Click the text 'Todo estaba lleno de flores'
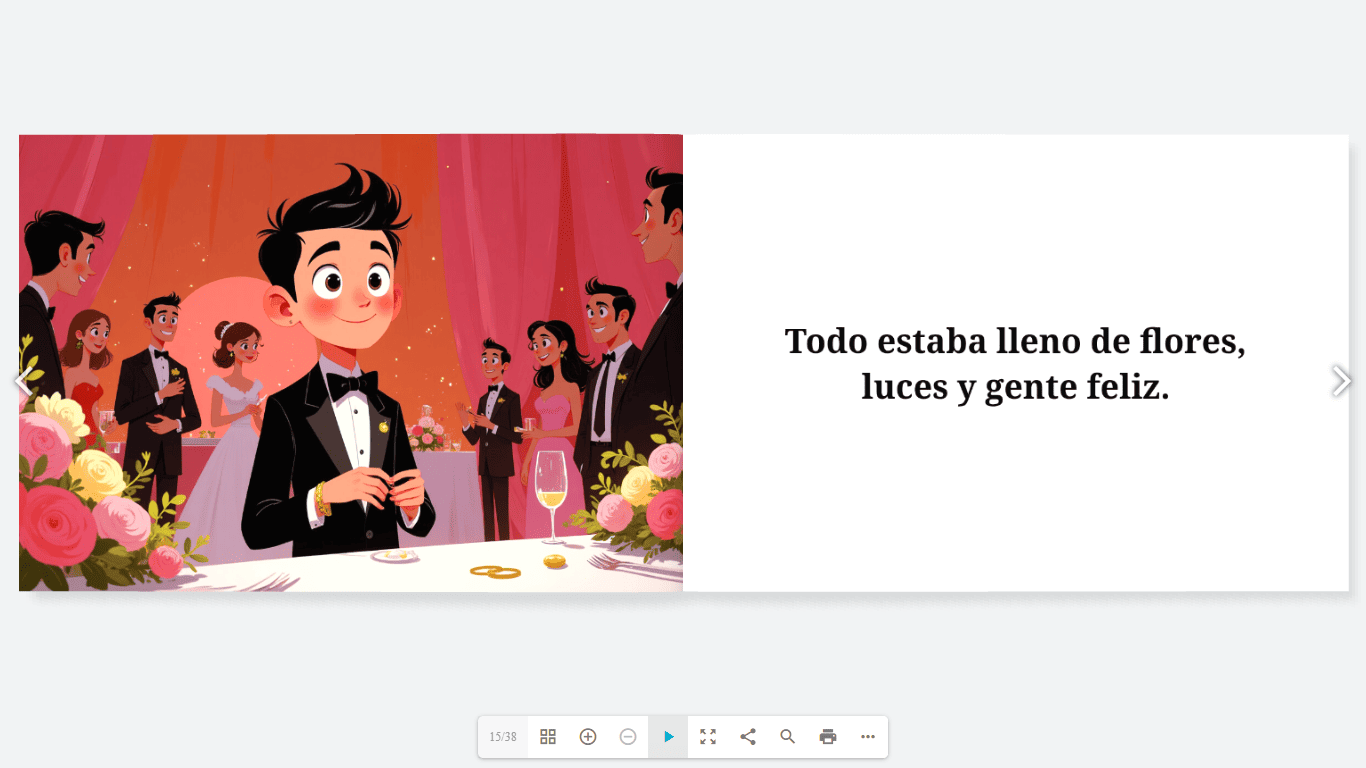1366x768 pixels. pos(1015,341)
